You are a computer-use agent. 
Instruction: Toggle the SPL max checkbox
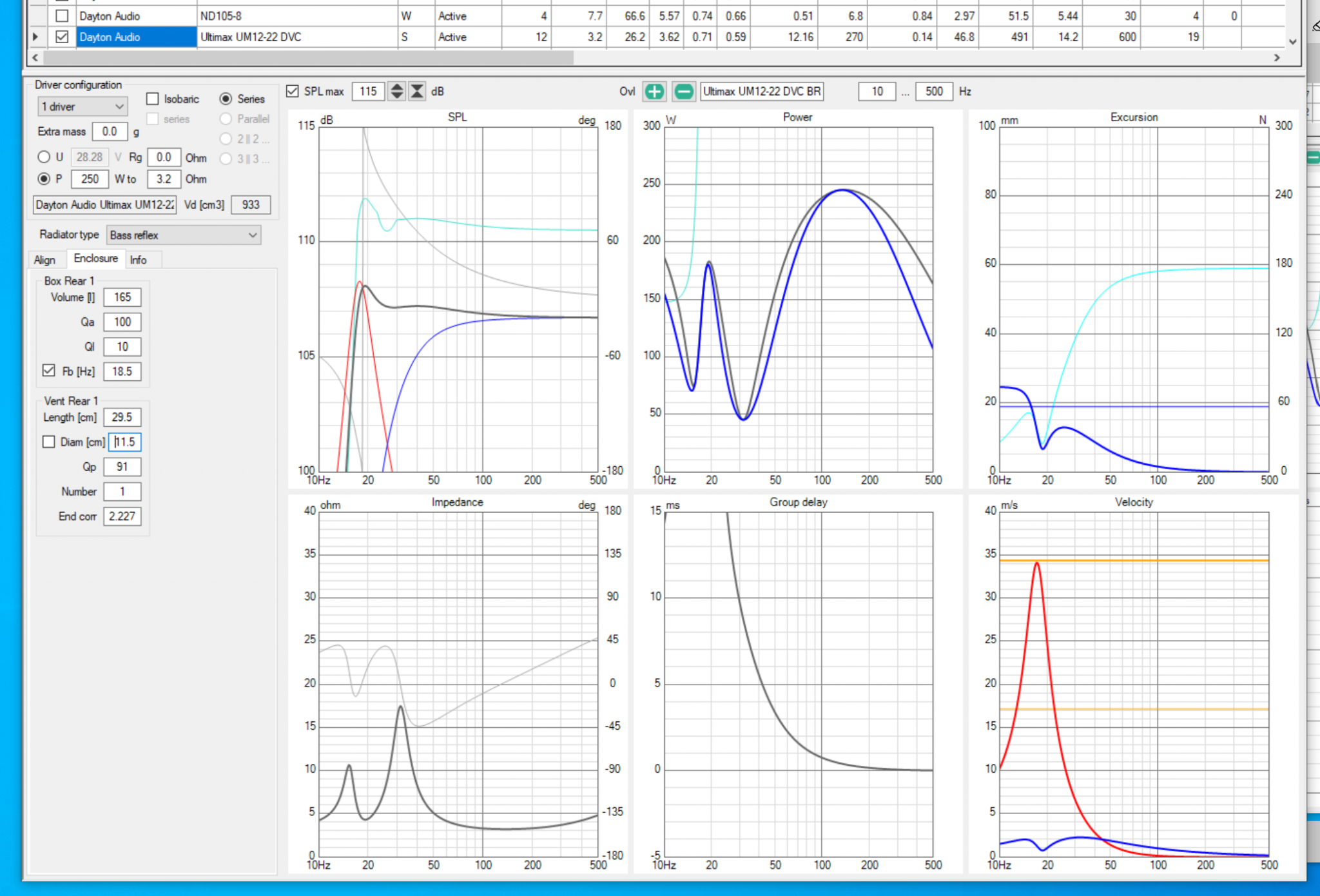pyautogui.click(x=293, y=92)
